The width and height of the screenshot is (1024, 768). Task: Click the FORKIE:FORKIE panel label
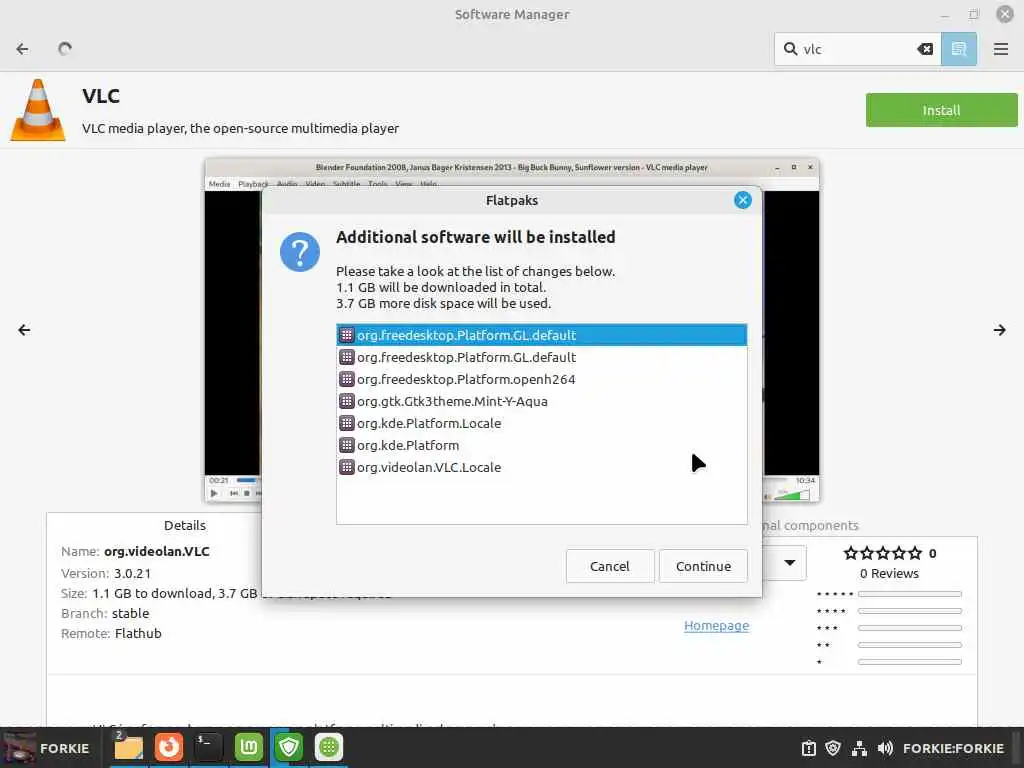(953, 748)
